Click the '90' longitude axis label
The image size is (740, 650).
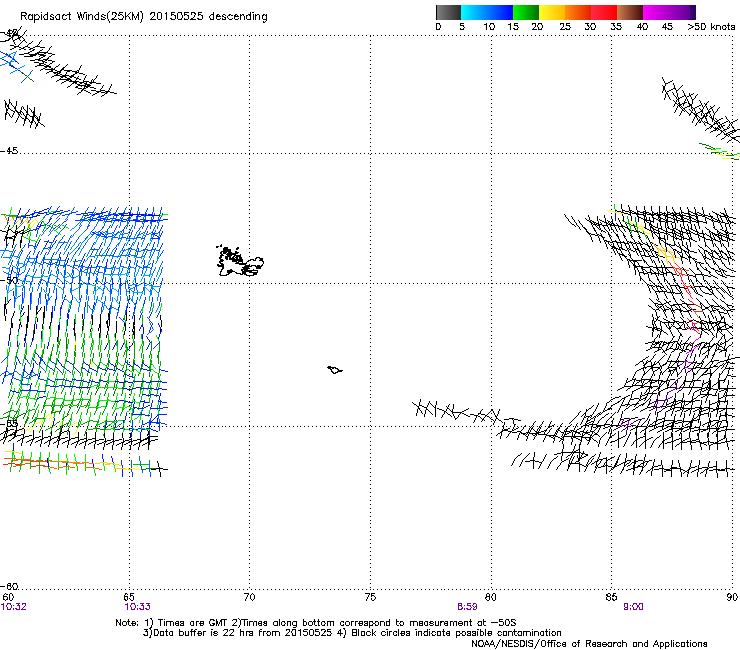point(732,597)
